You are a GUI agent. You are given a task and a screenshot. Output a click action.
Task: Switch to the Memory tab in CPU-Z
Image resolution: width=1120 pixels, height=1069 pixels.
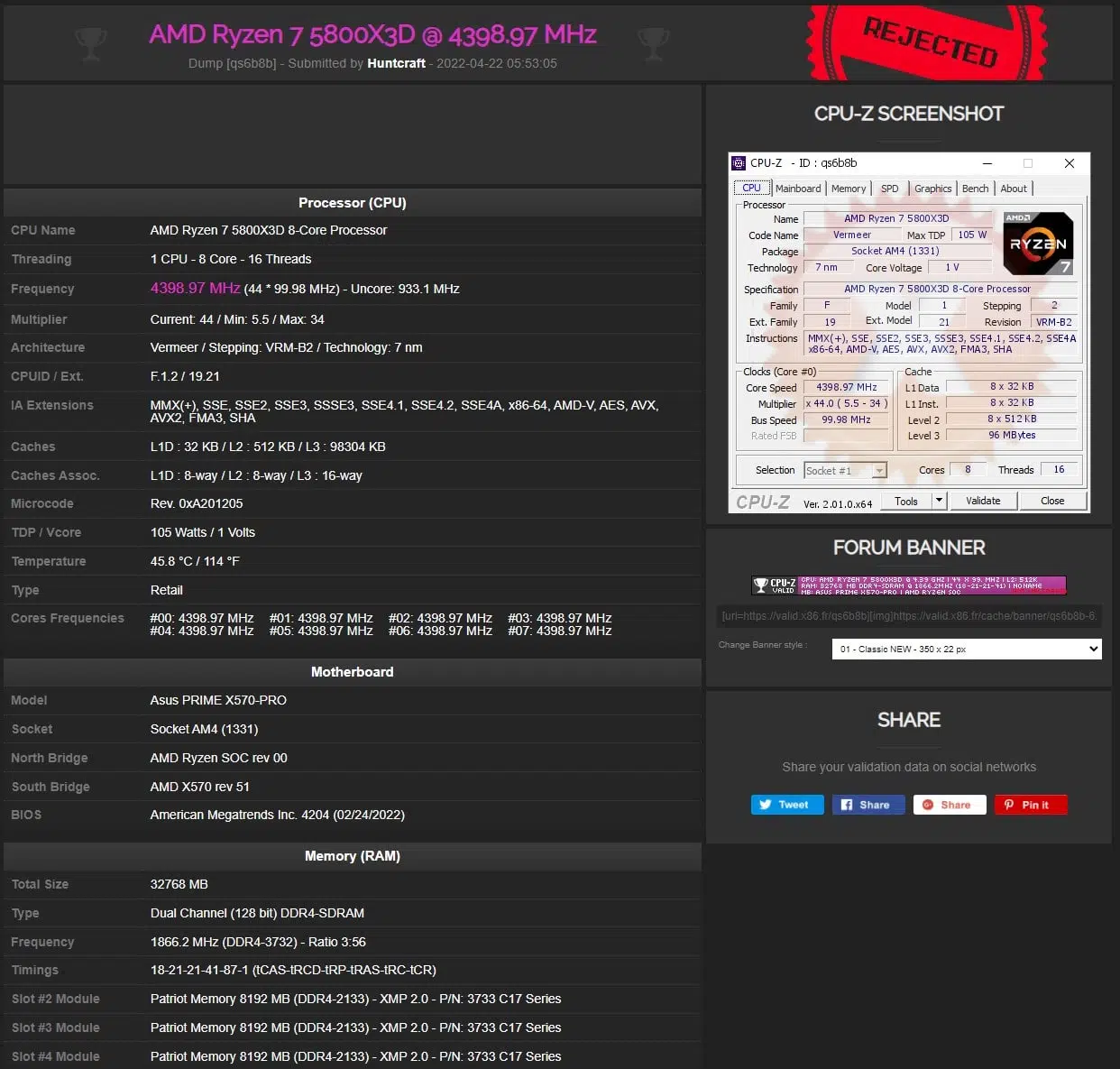(x=849, y=189)
